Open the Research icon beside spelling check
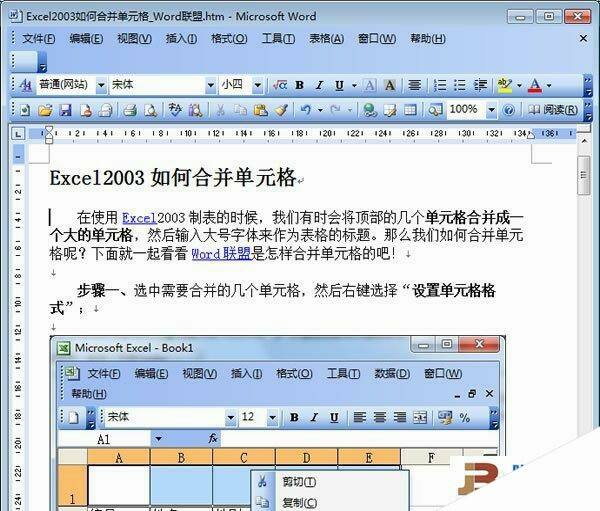Screen dimensions: 600x511 click(x=196, y=111)
